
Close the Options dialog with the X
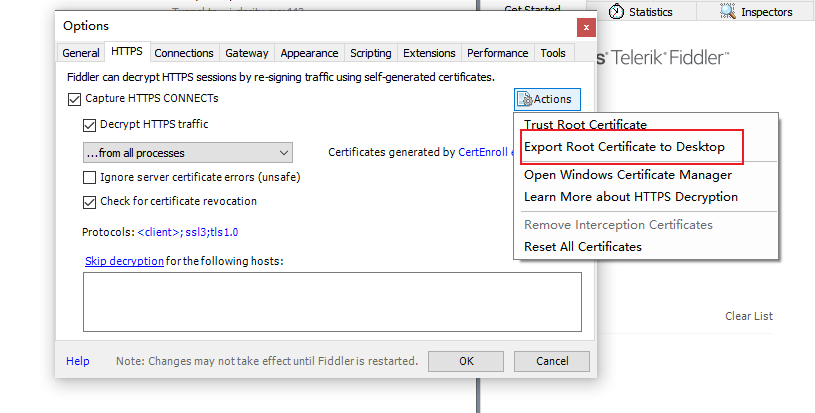586,28
